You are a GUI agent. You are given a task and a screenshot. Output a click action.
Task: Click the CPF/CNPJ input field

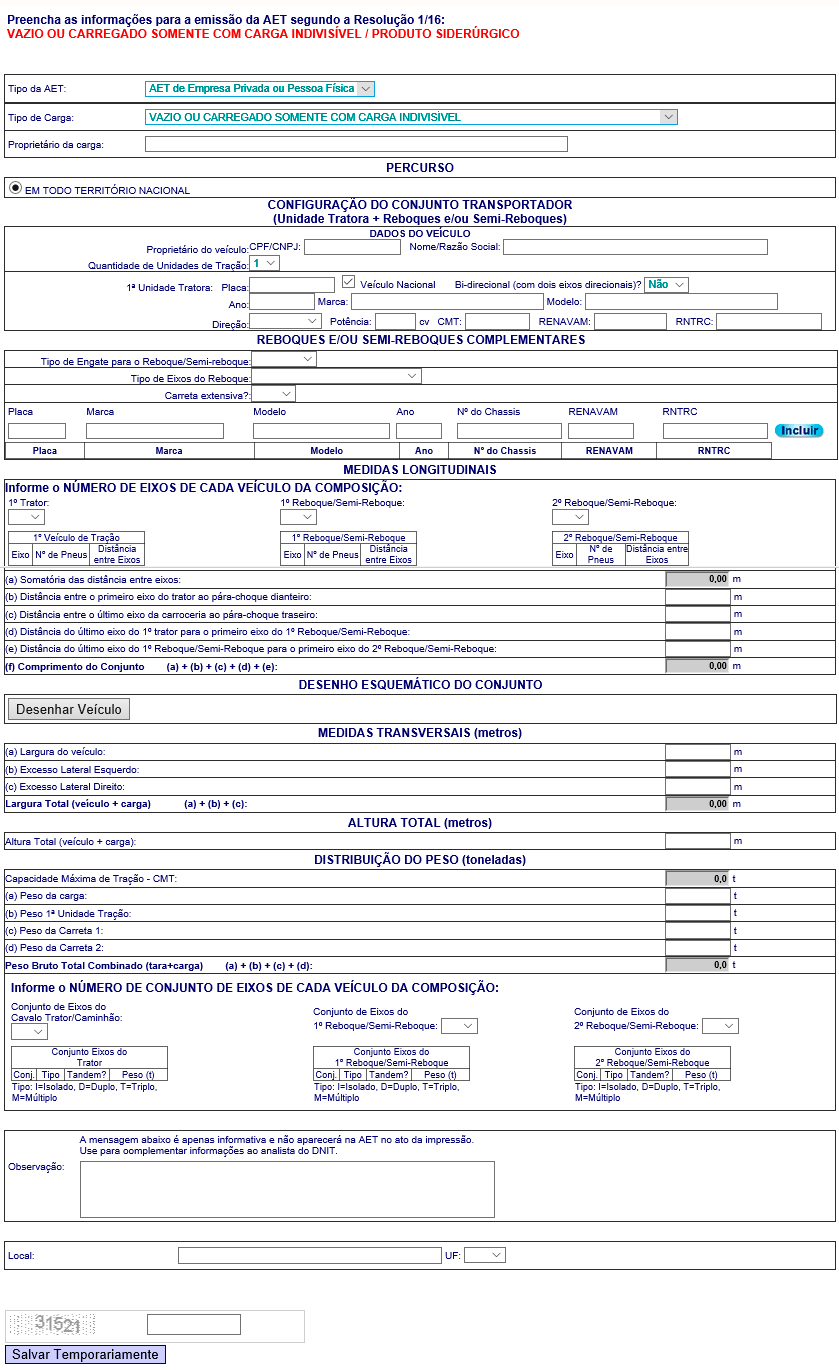point(352,247)
